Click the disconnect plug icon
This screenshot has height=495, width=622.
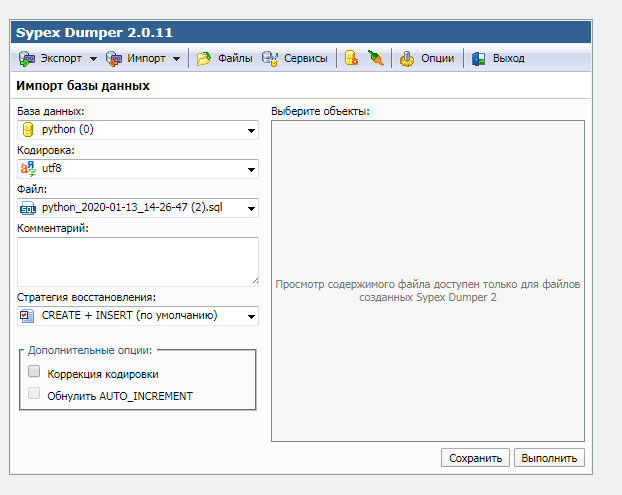(376, 58)
